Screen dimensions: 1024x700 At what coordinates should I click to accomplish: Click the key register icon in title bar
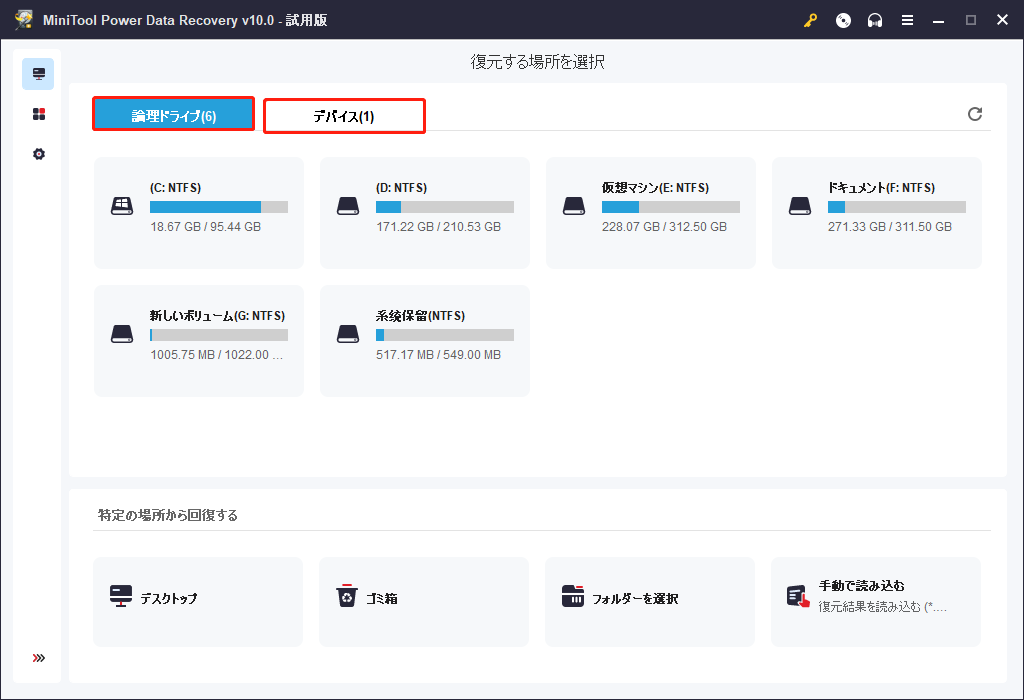[x=810, y=20]
